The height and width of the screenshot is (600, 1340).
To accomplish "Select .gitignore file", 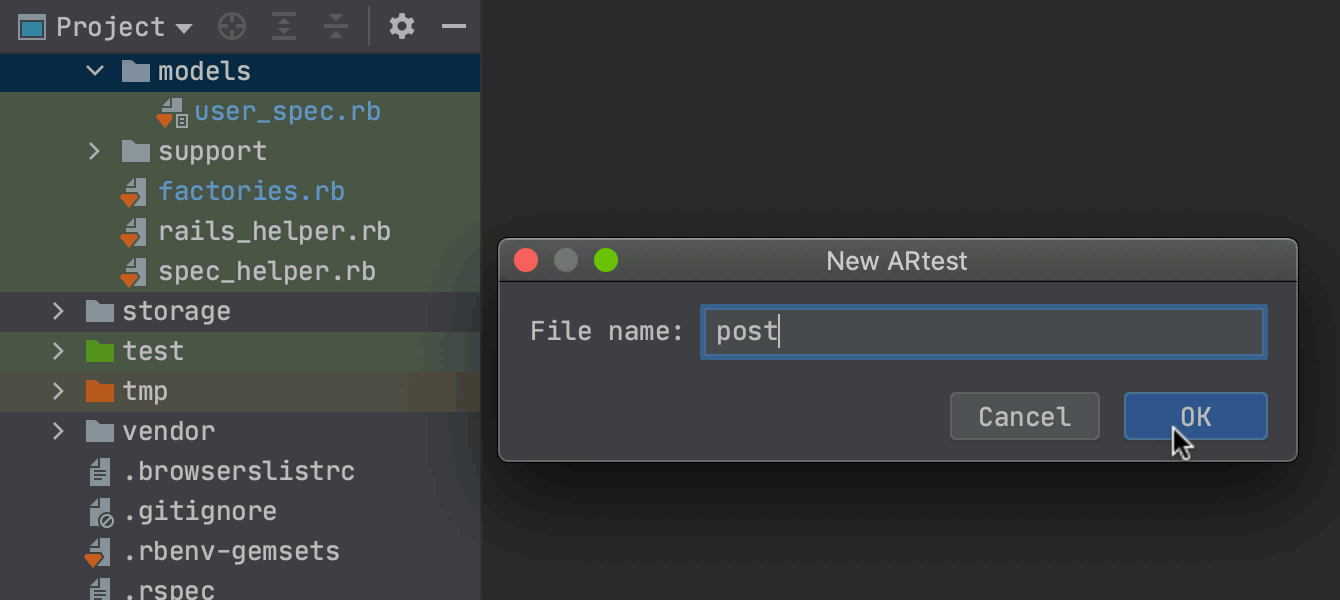I will click(200, 511).
